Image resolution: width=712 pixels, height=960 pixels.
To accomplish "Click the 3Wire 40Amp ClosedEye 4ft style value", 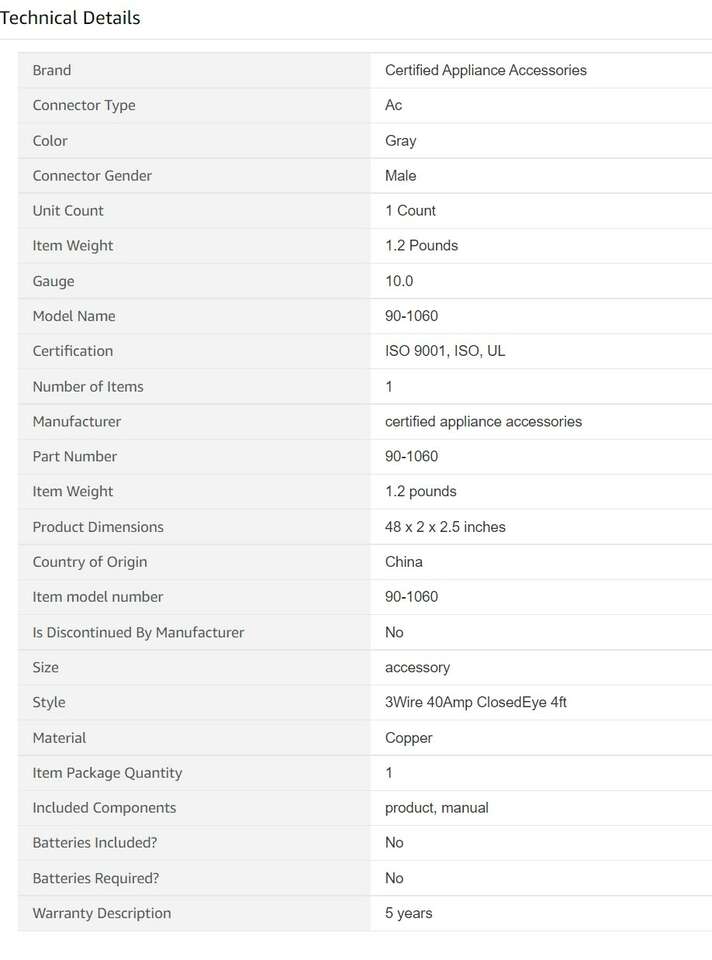I will 476,702.
